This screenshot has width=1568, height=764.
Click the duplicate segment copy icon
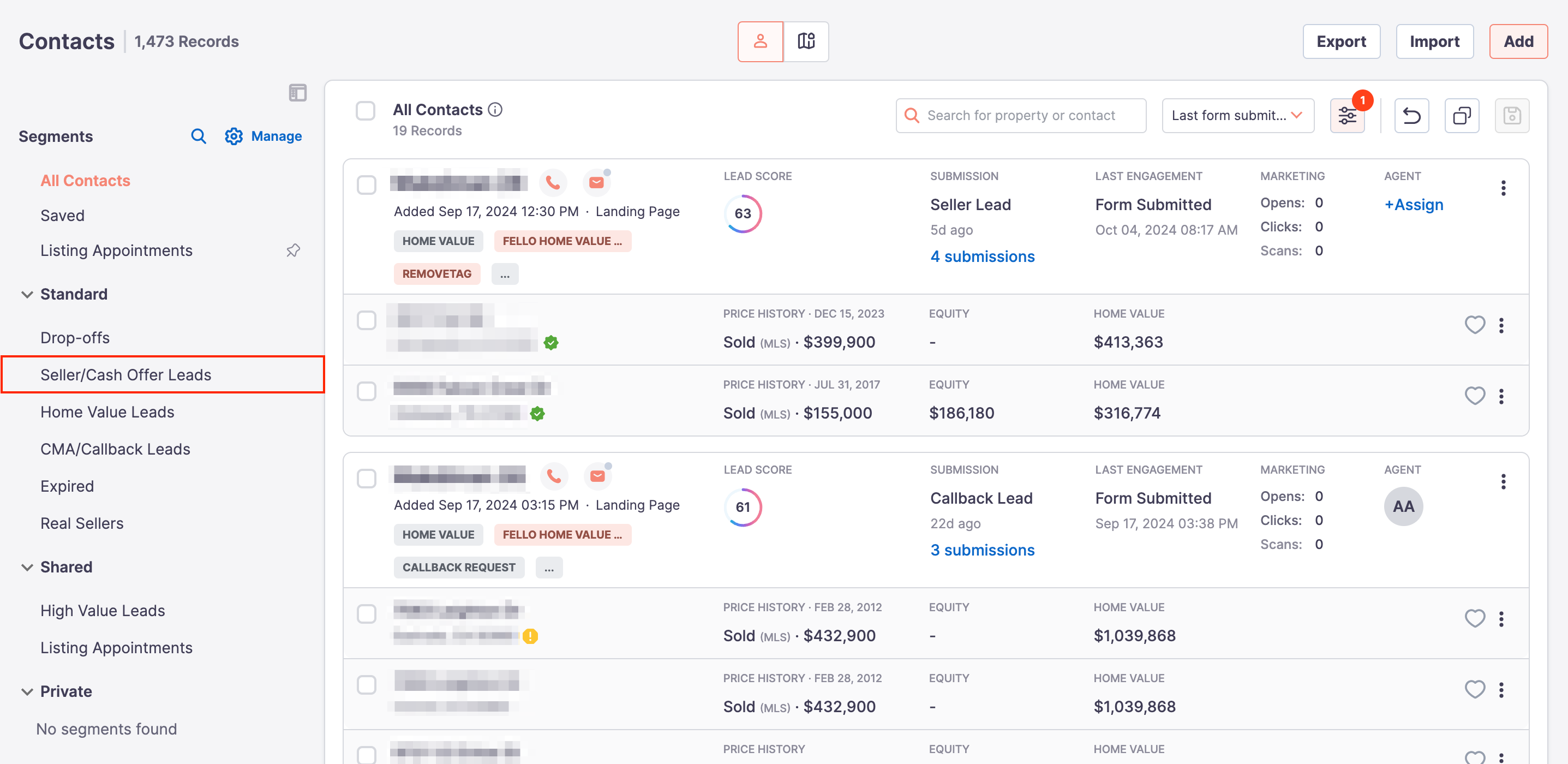tap(1462, 116)
